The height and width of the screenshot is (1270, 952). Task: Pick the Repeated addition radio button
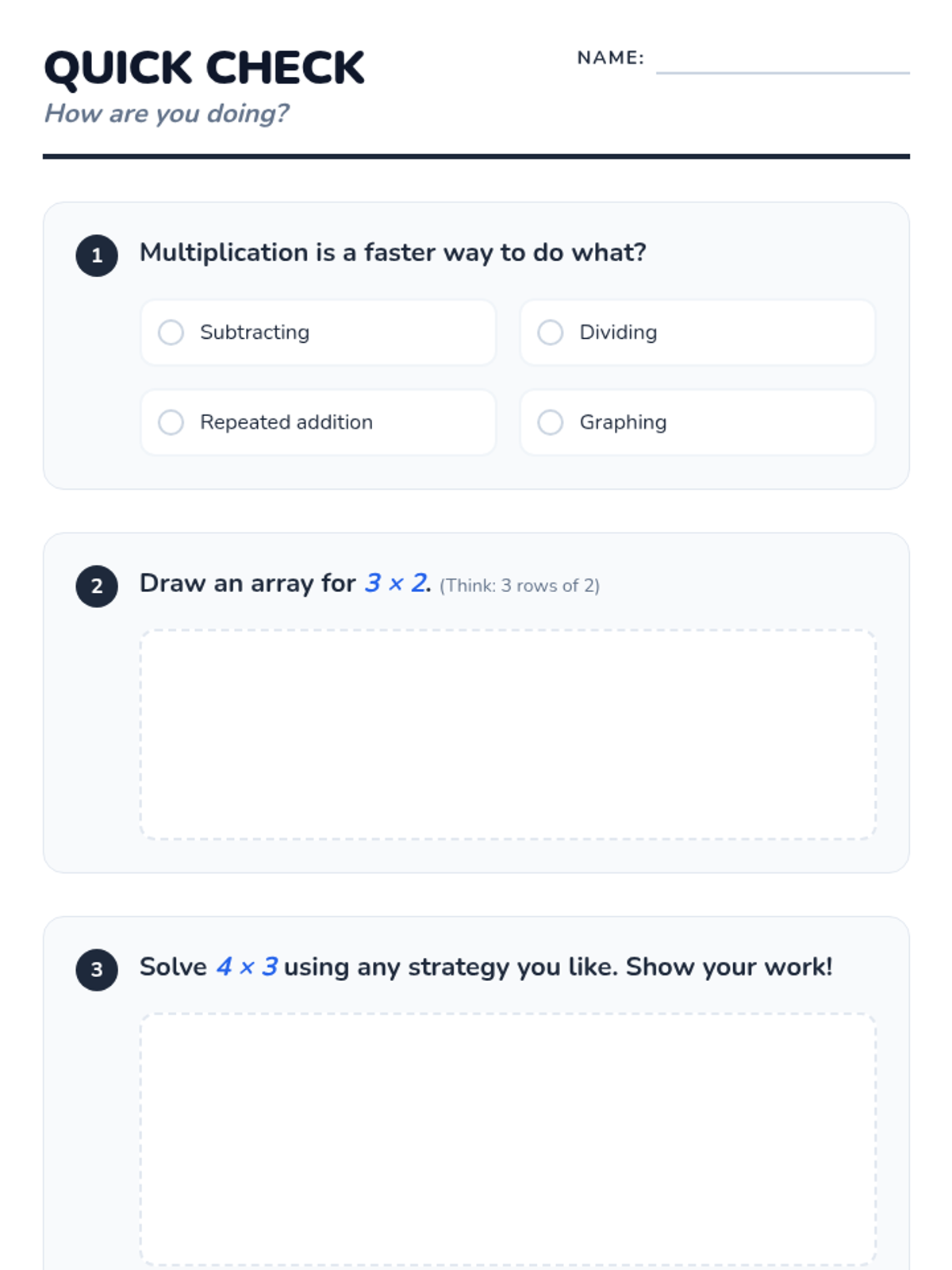click(171, 422)
